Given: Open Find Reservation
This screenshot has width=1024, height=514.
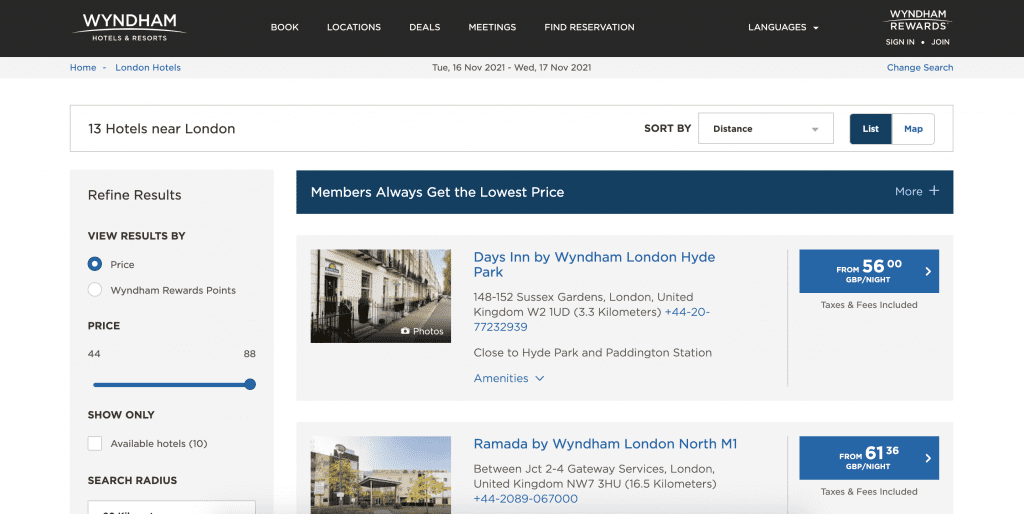Looking at the screenshot, I should point(590,27).
